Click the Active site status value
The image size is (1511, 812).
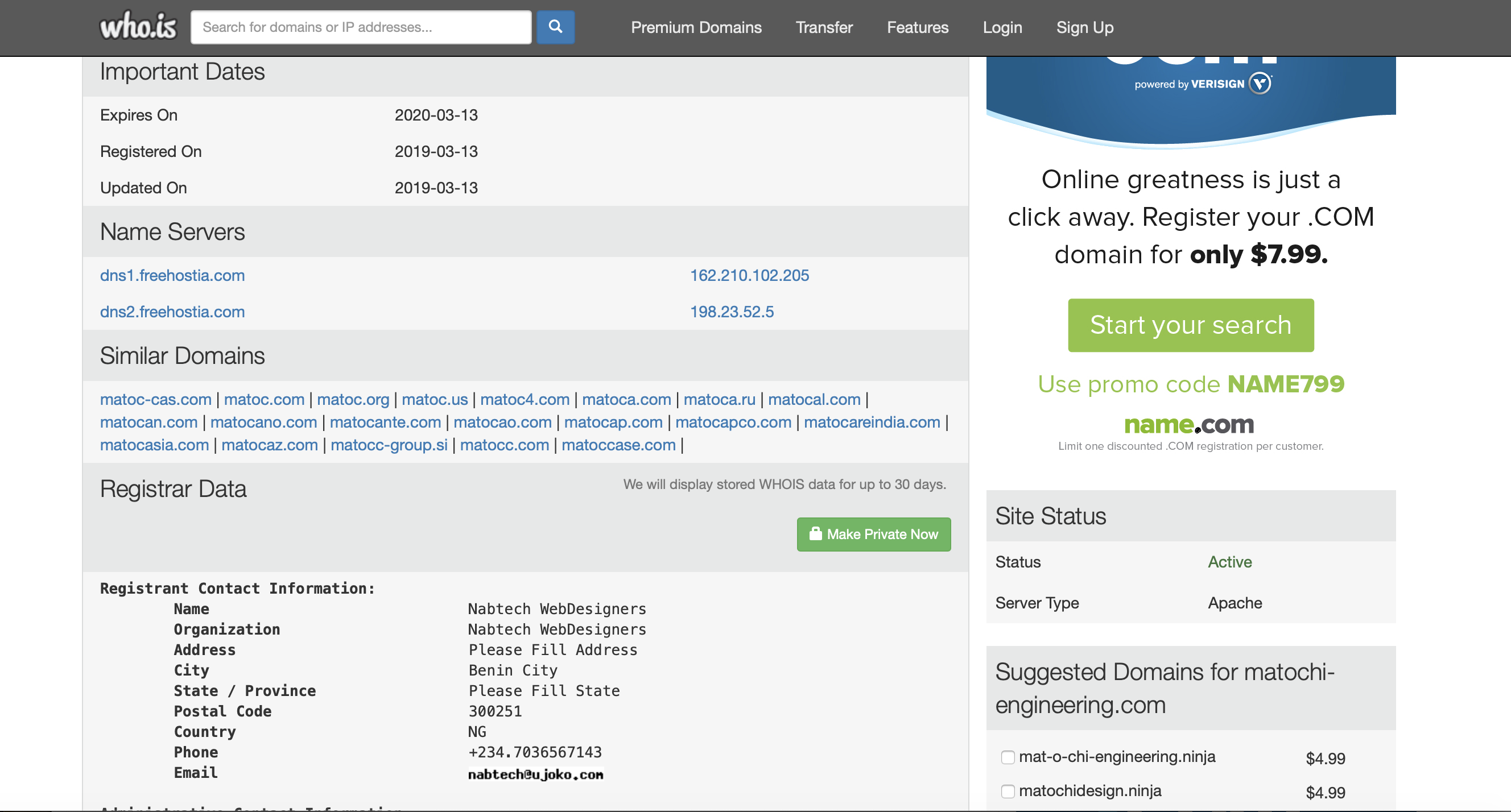point(1229,562)
